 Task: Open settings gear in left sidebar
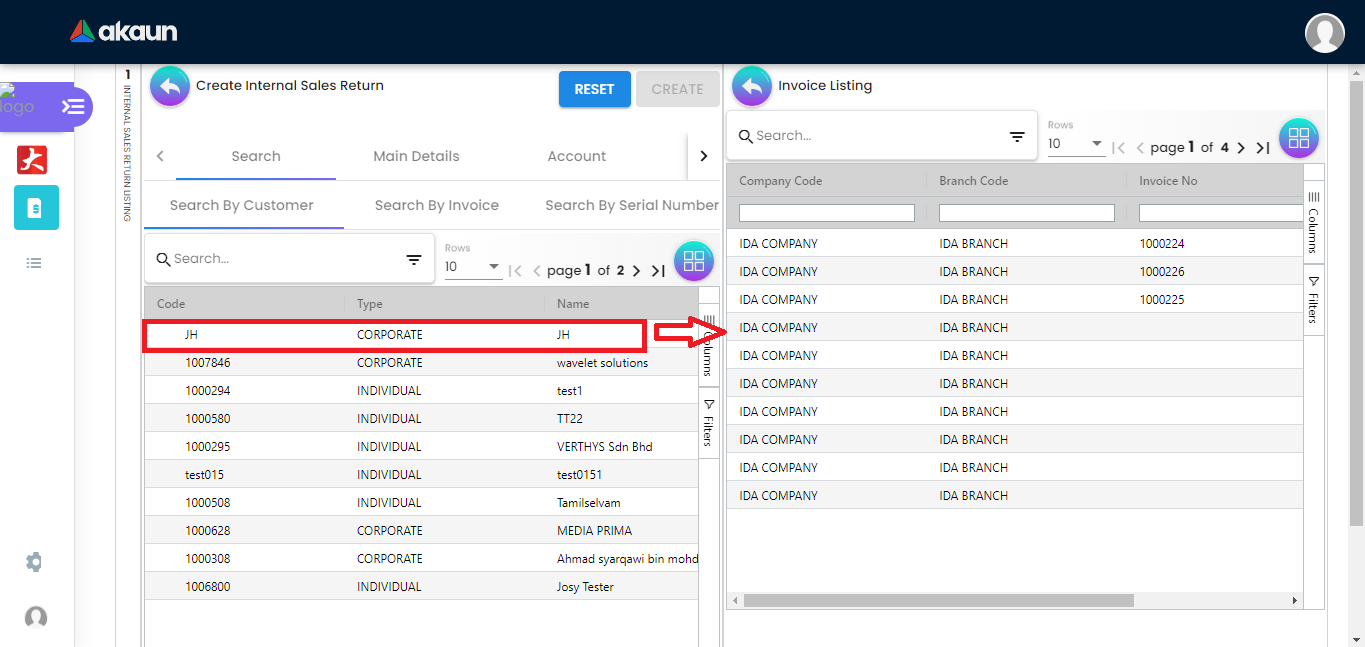point(34,562)
